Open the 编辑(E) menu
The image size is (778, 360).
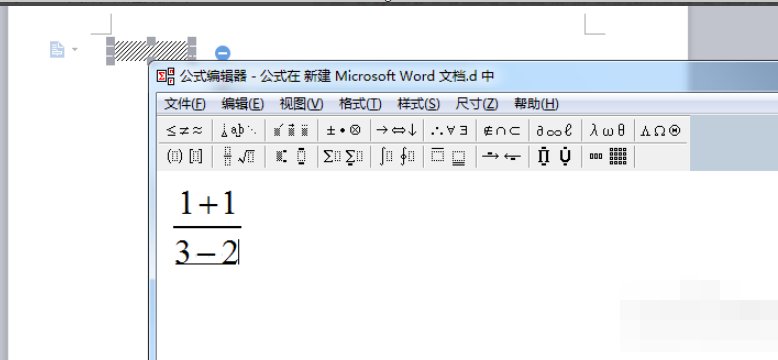243,104
